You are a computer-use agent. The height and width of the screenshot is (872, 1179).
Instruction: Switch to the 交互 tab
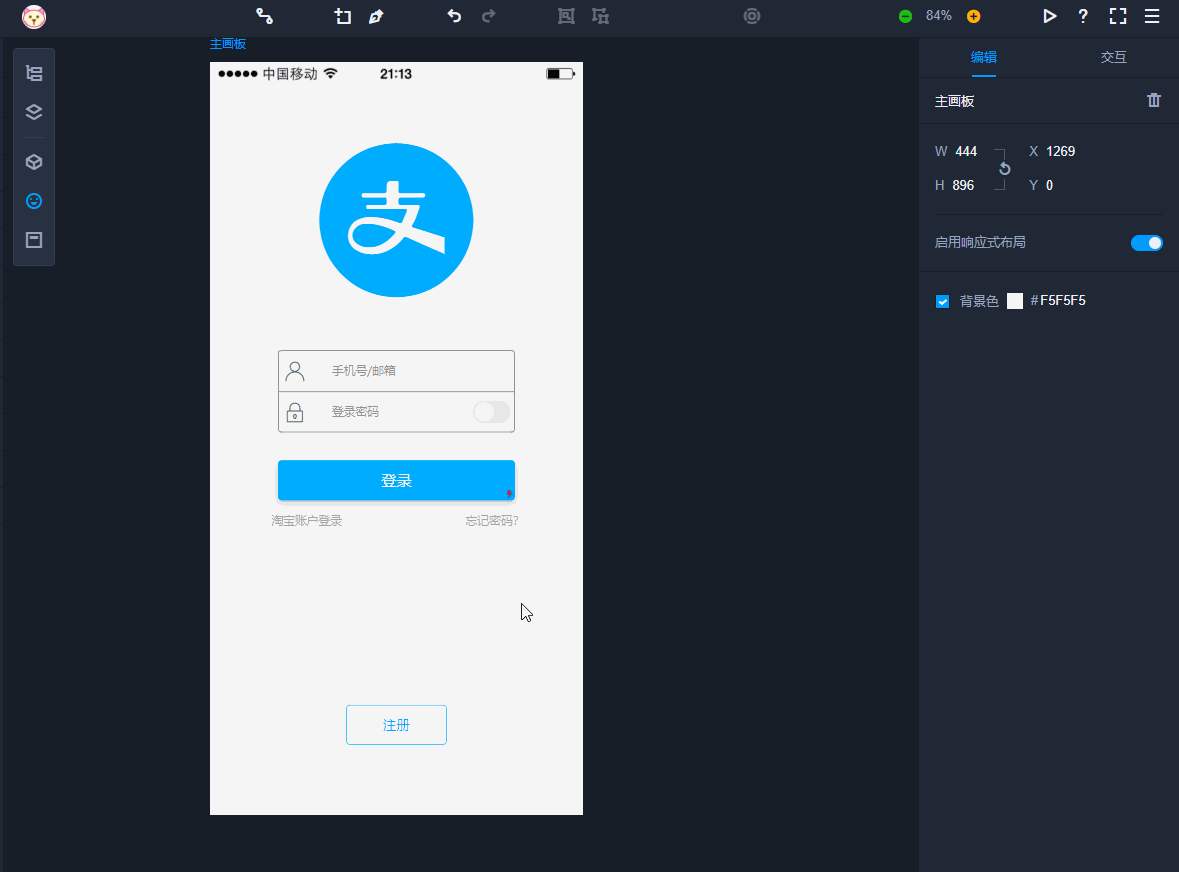1113,57
